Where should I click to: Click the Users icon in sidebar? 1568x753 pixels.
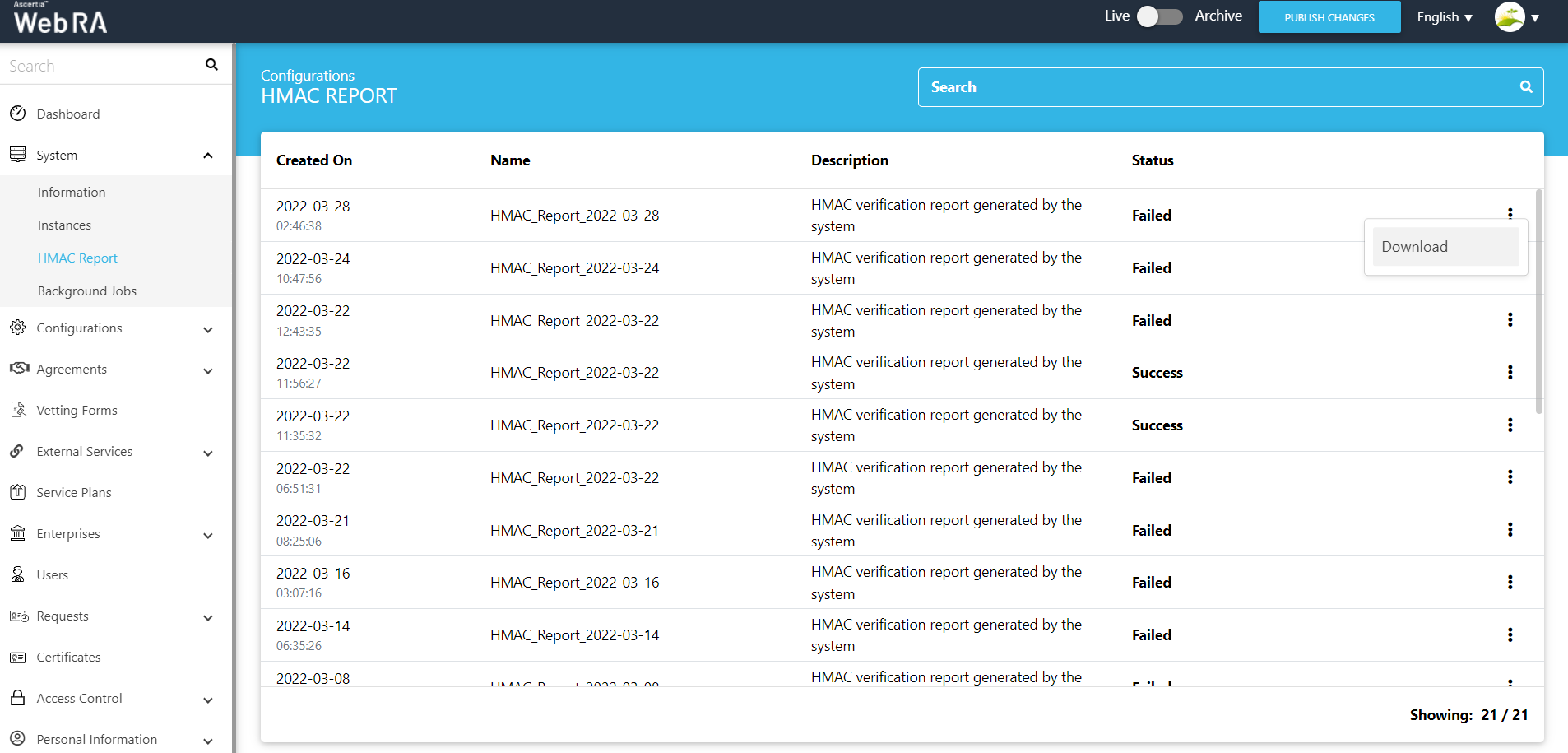point(17,574)
